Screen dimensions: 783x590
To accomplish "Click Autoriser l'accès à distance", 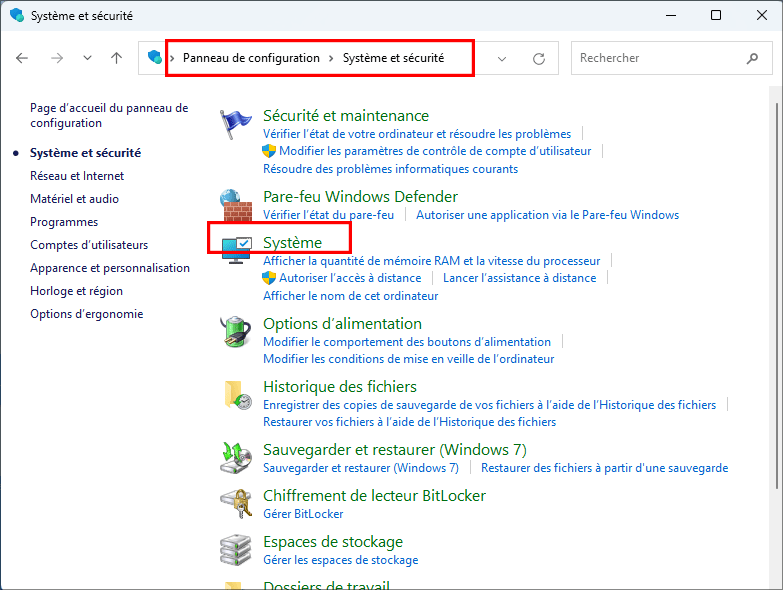I will (x=350, y=278).
